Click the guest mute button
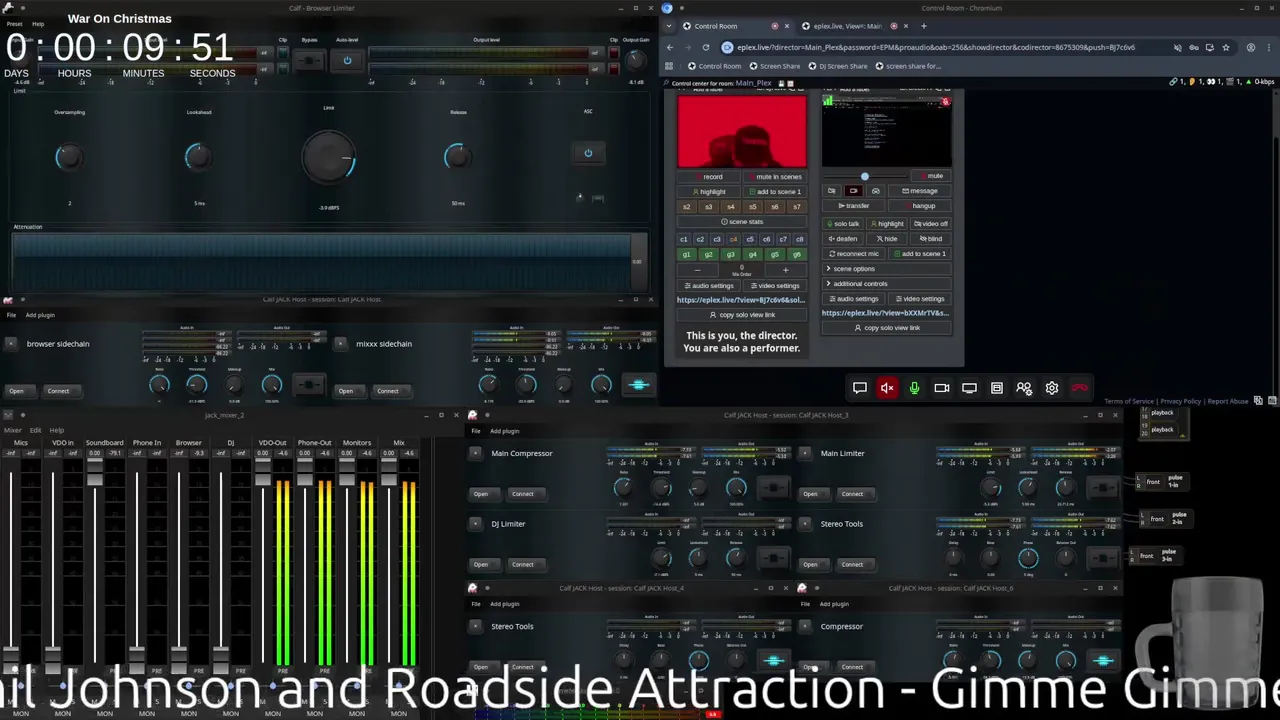Screen dimensions: 1280x720 click(x=932, y=176)
